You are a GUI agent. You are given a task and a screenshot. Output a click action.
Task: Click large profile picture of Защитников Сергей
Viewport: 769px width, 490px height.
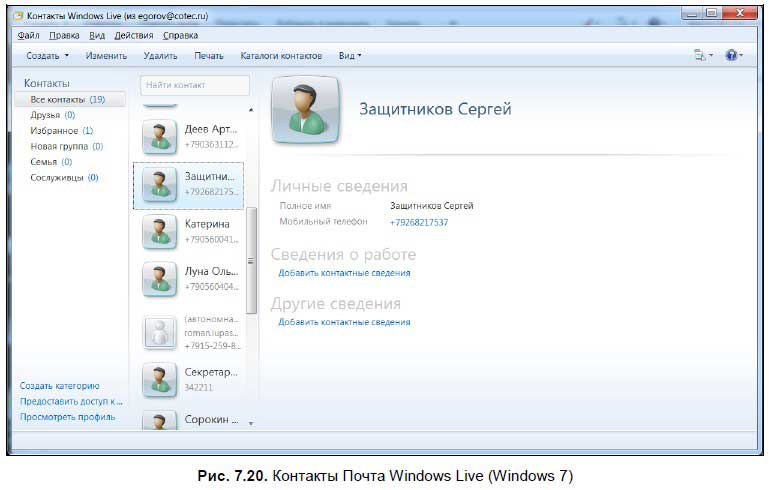point(306,110)
